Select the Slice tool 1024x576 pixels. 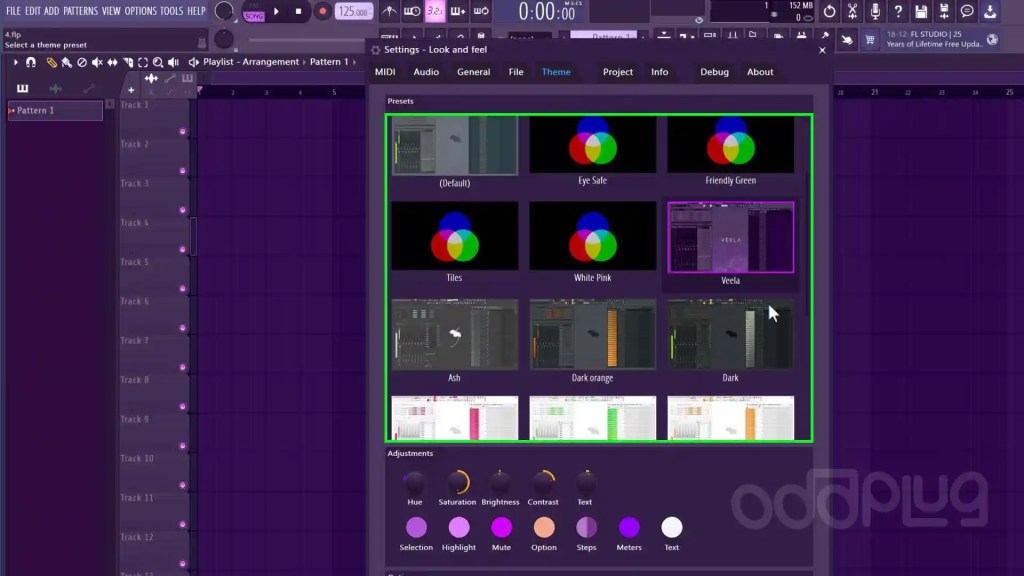click(x=127, y=62)
